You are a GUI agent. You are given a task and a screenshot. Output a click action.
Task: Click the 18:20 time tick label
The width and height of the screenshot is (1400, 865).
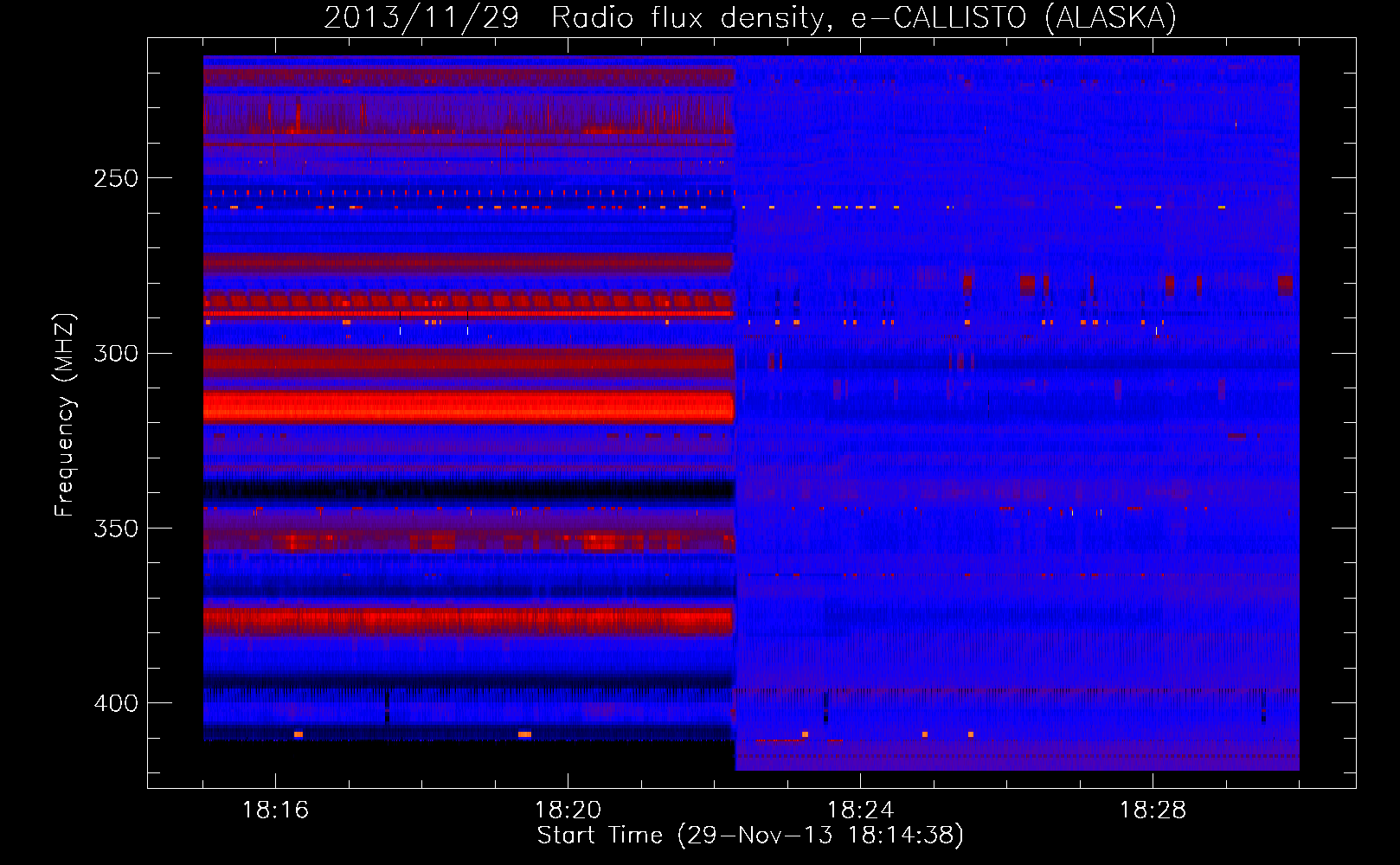[x=568, y=811]
